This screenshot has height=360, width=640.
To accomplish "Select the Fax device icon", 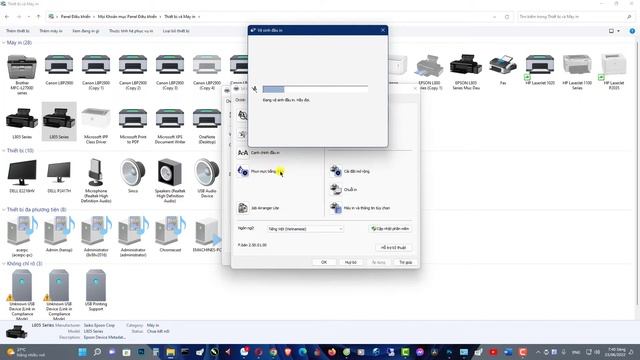I will (x=503, y=69).
